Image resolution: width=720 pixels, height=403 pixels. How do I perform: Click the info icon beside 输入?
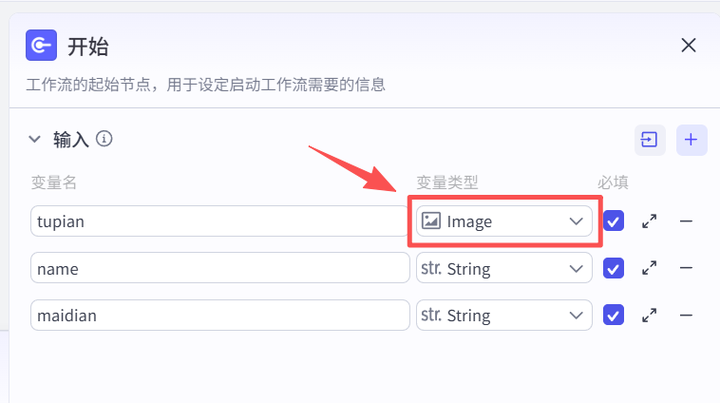[104, 139]
